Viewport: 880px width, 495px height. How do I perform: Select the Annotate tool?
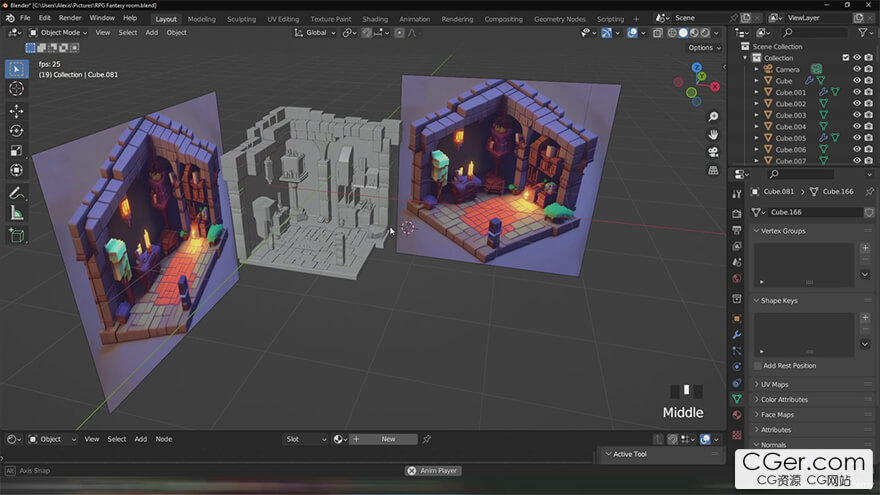[16, 194]
